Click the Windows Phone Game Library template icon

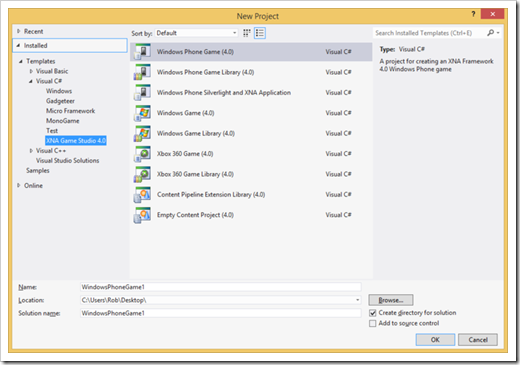click(x=142, y=72)
